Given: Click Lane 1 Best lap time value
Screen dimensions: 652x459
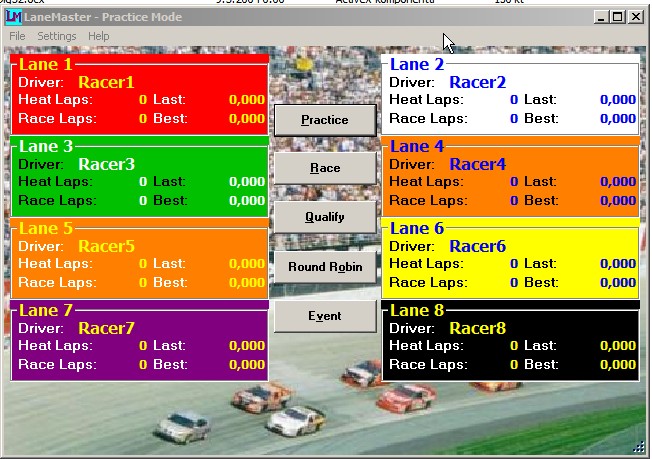Looking at the screenshot, I should pos(247,119).
